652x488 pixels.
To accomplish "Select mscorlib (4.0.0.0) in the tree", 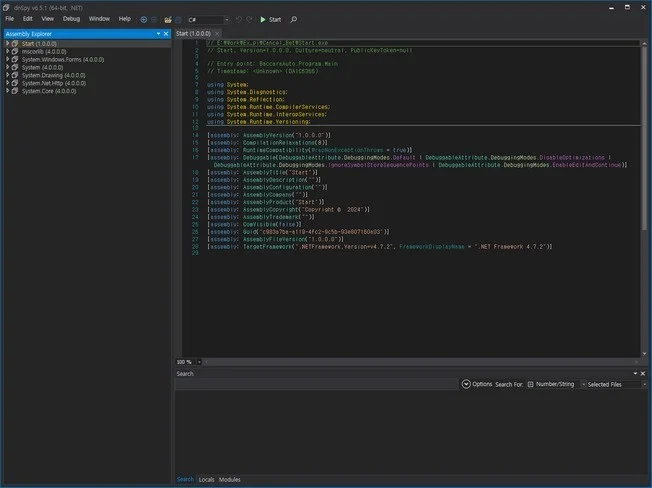I will click(x=44, y=52).
